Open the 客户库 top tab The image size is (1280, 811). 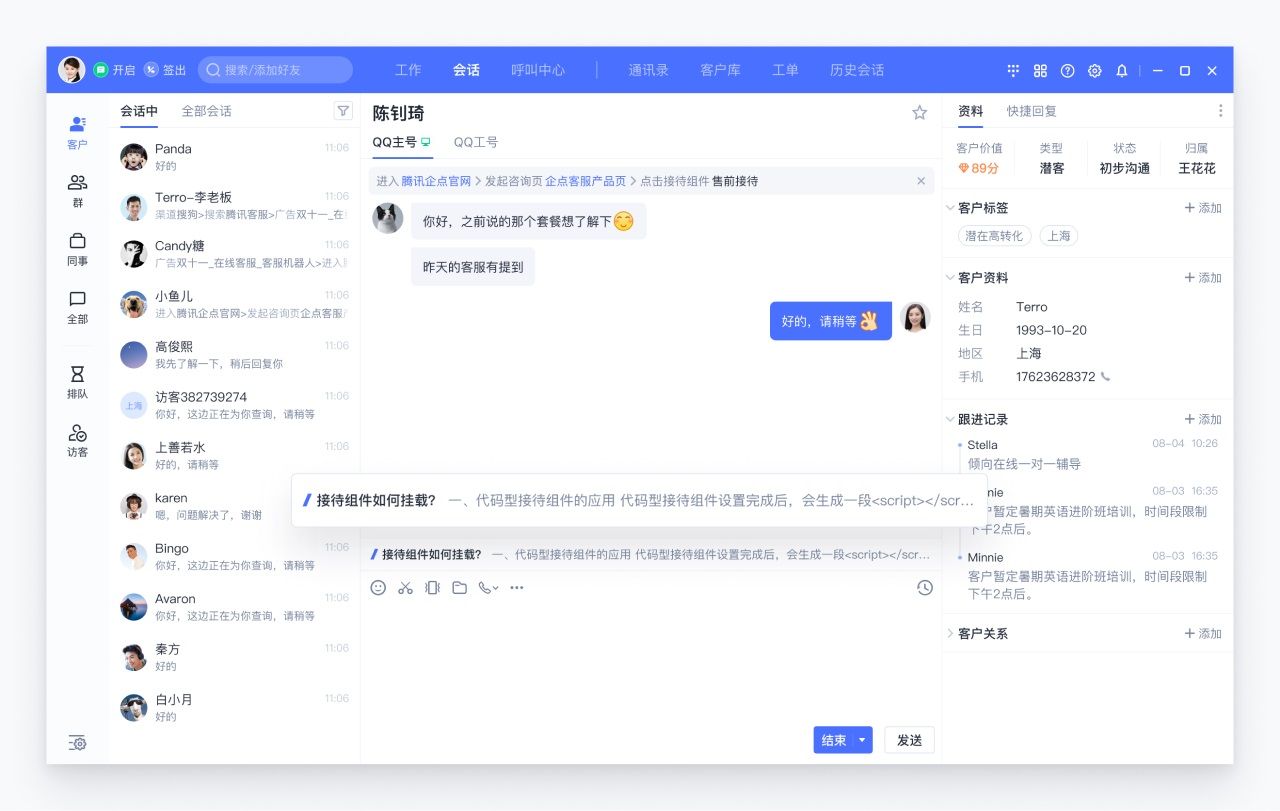[720, 70]
